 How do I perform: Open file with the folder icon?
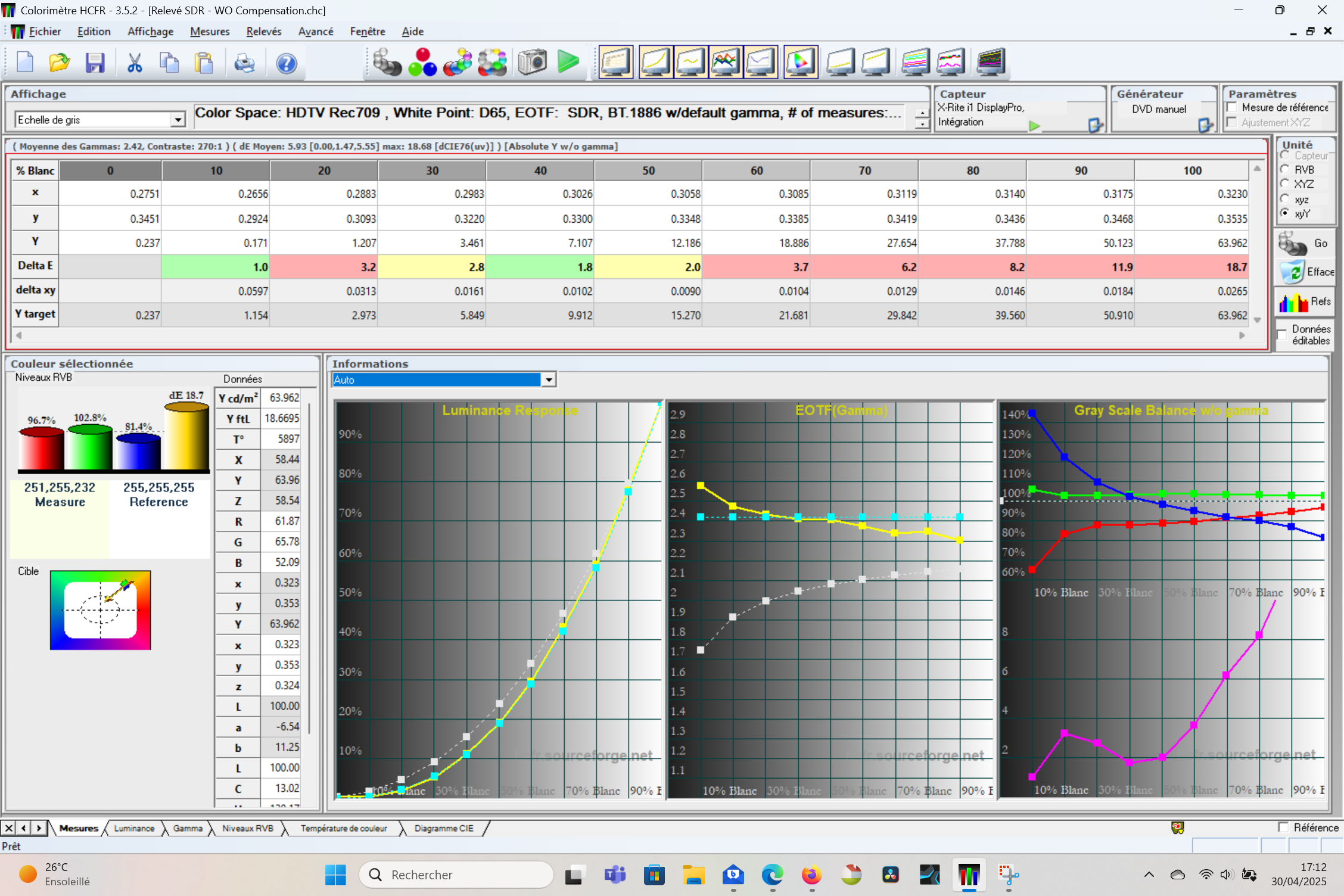pyautogui.click(x=60, y=63)
